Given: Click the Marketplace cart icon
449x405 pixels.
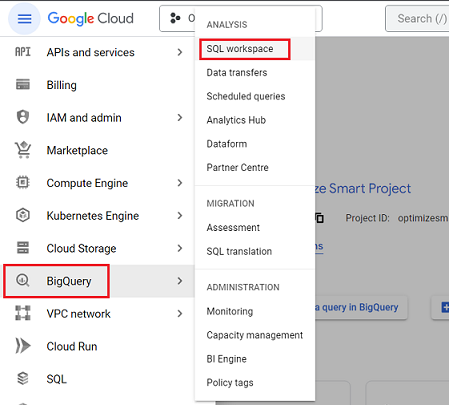Looking at the screenshot, I should coord(23,150).
